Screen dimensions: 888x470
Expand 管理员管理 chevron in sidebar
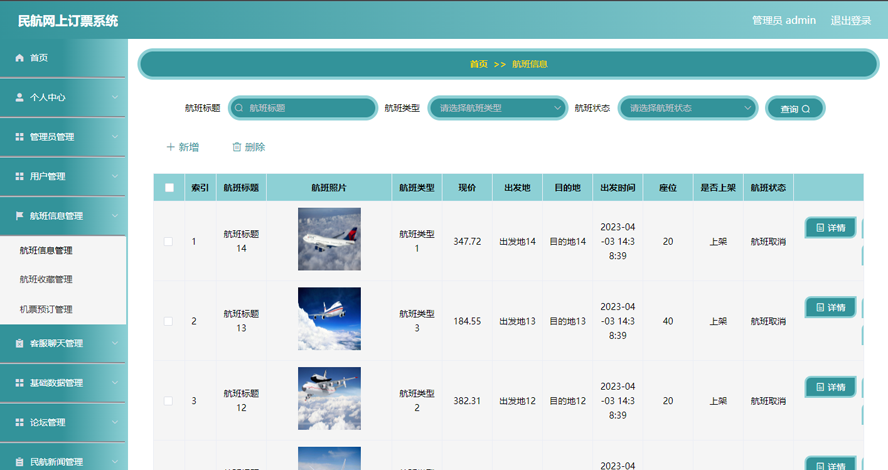tap(115, 137)
